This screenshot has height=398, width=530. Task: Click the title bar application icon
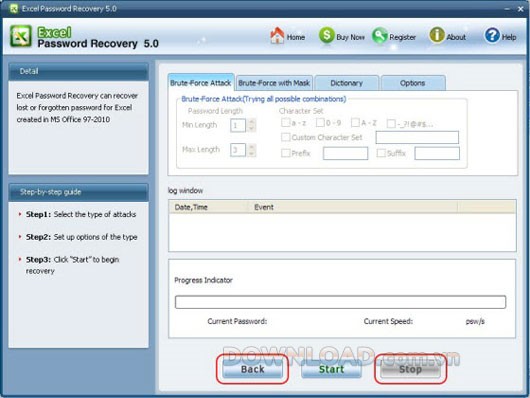coord(14,8)
